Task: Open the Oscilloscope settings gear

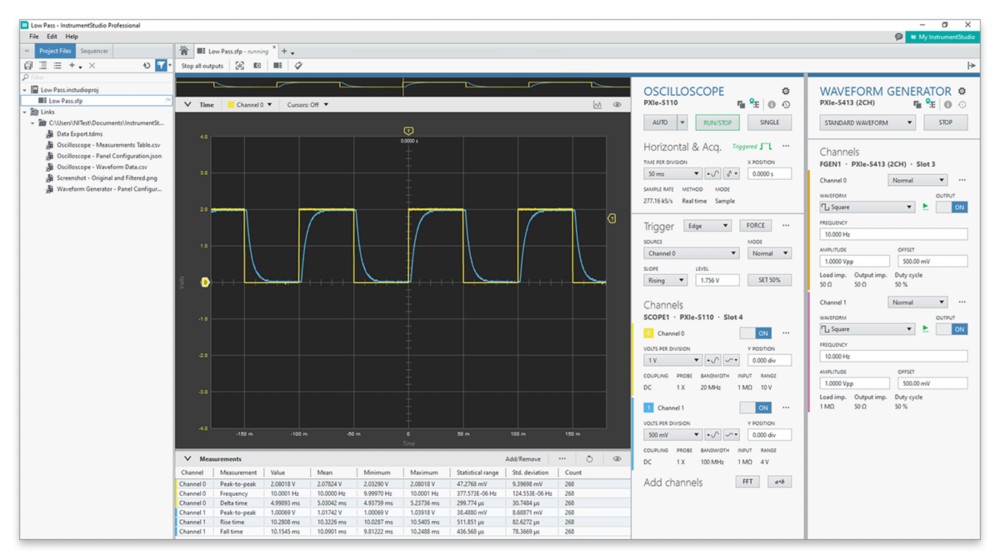Action: tap(785, 91)
